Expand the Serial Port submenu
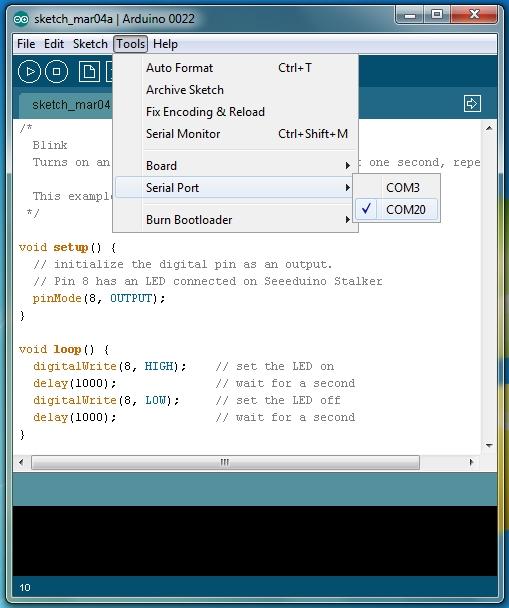The width and height of the screenshot is (509, 608). (x=236, y=188)
